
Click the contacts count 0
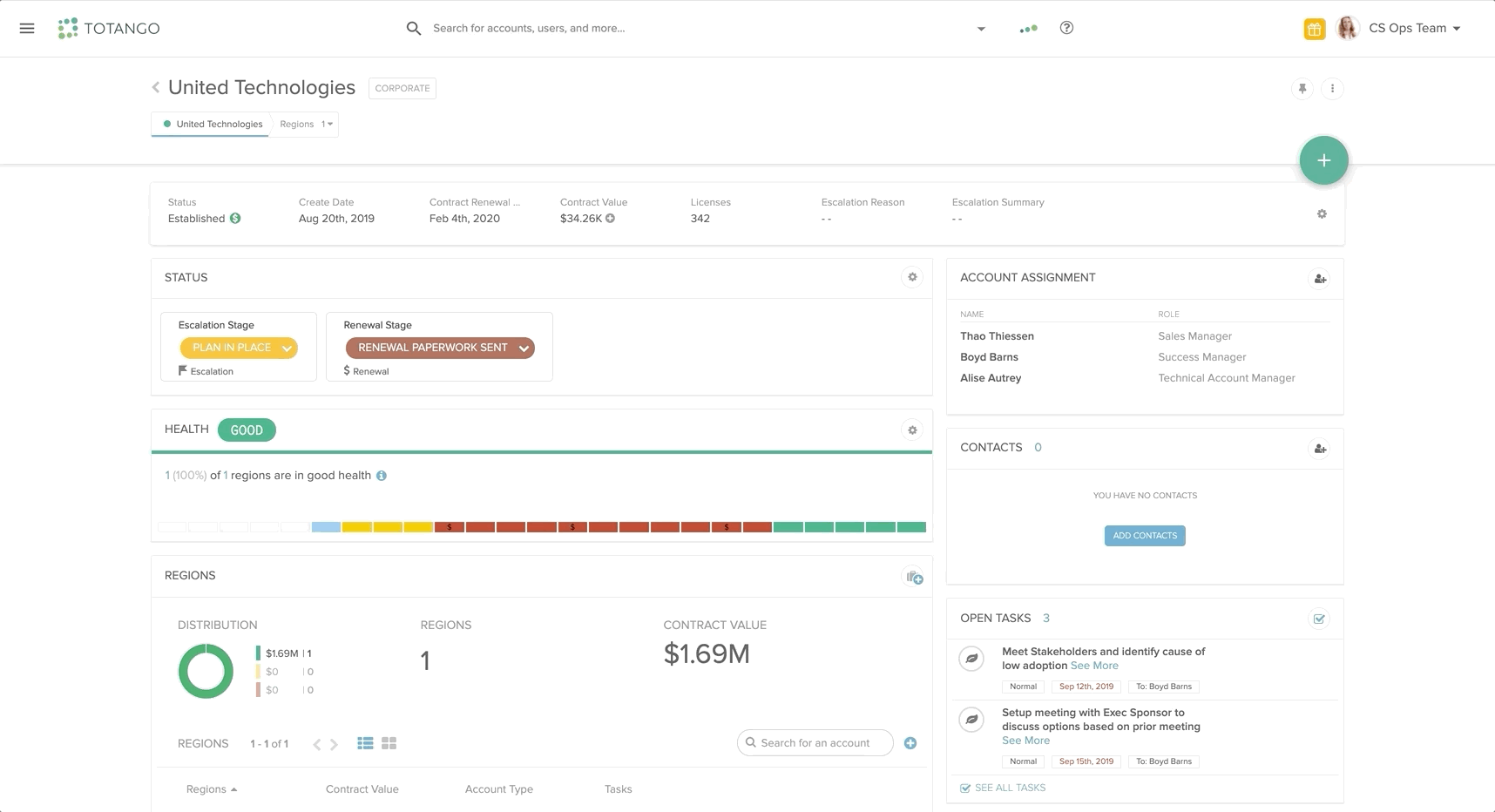(x=1038, y=447)
